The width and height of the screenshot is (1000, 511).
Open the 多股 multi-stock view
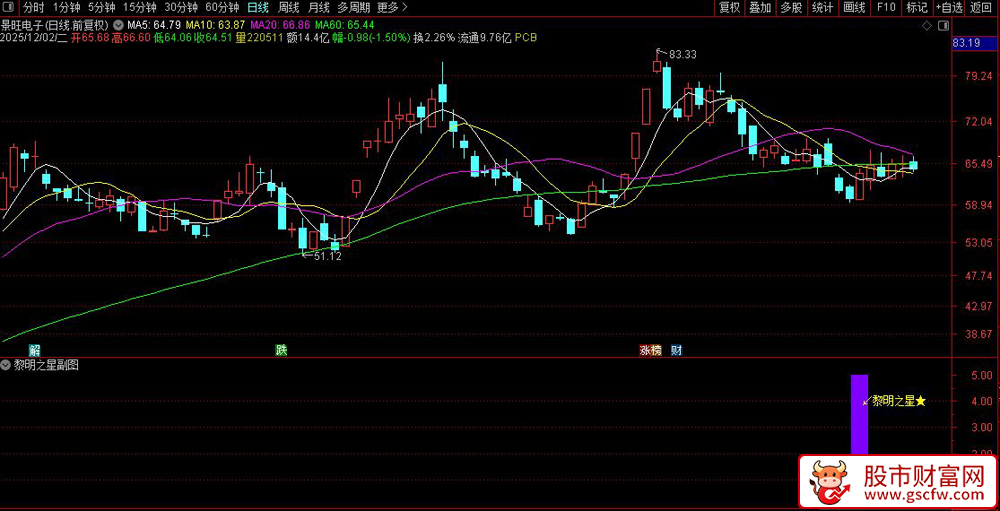(791, 8)
